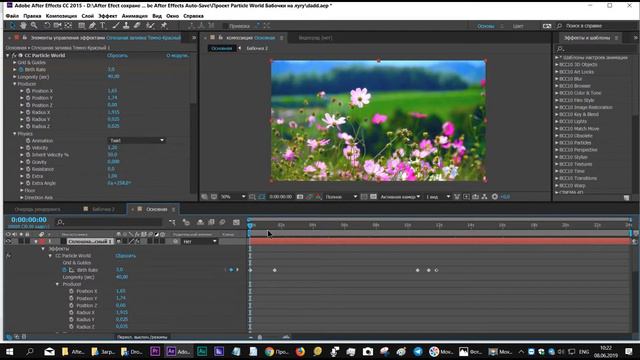This screenshot has width=640, height=360.
Task: Collapse CC Particle World effect twirl
Action: pyautogui.click(x=8, y=56)
